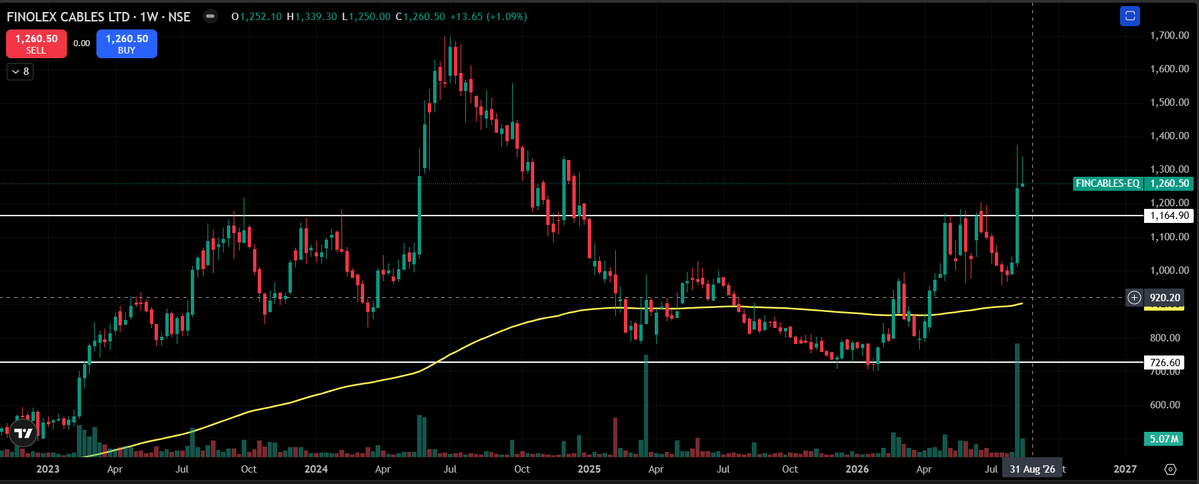This screenshot has width=1199, height=484.
Task: Click the 31 Aug '26 date label
Action: [1032, 468]
